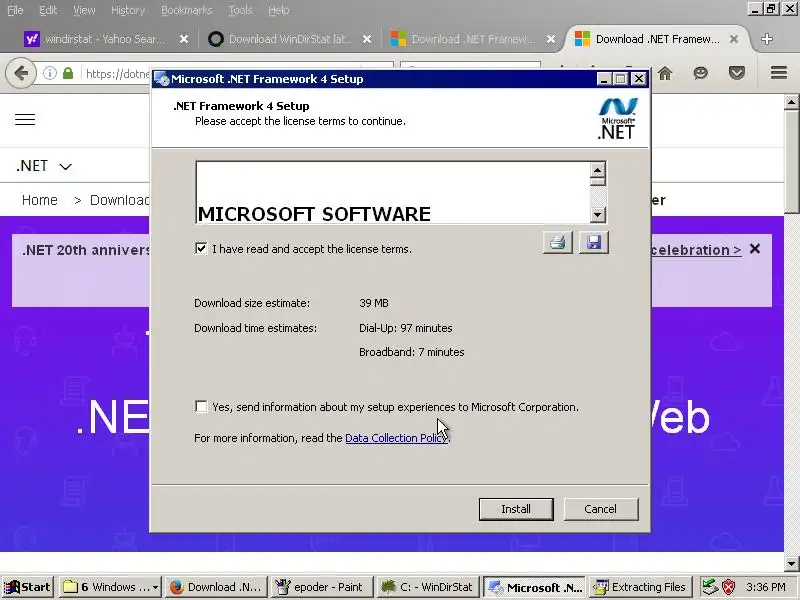Switch to 'Download .N...' Firefox taskbar button
This screenshot has width=800, height=600.
217,587
